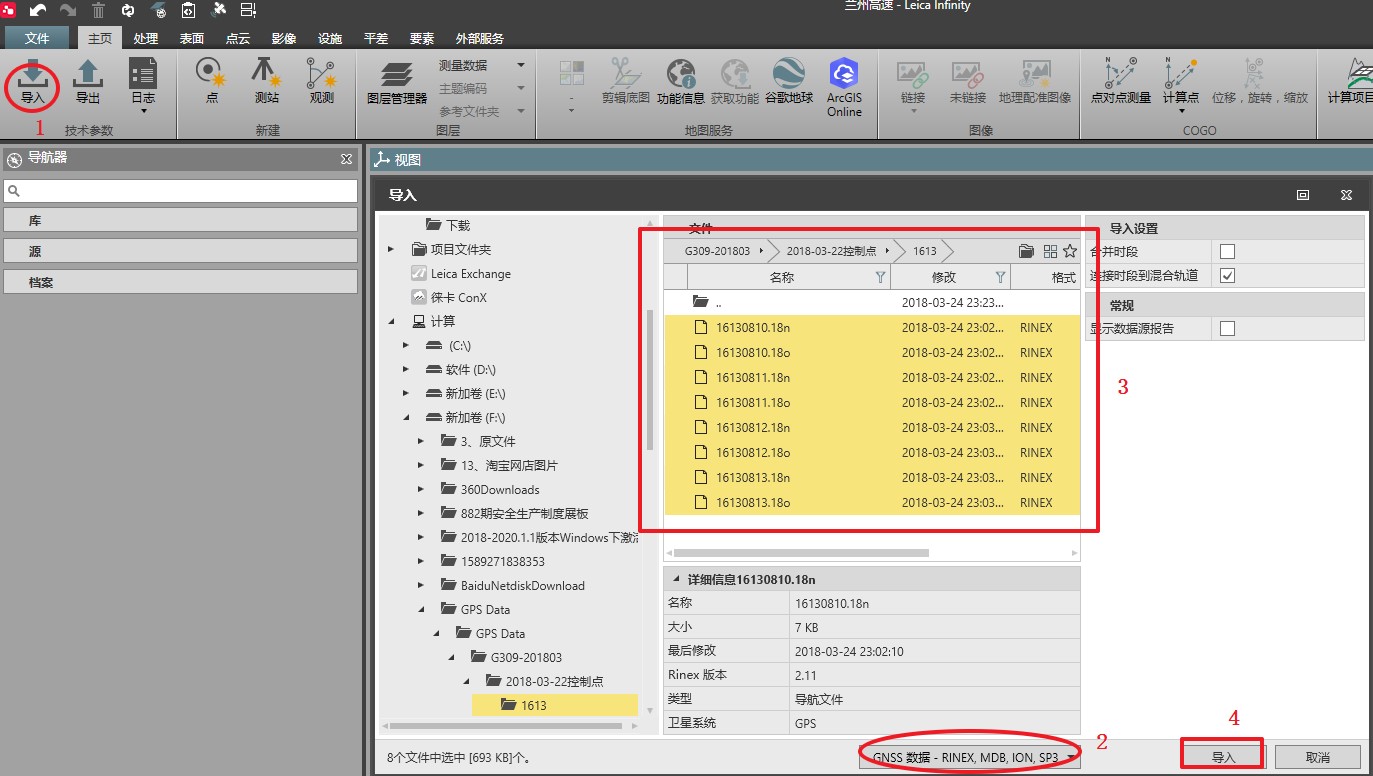This screenshot has width=1373, height=776.
Task: Select file 16130811.18o
Action: coord(872,402)
